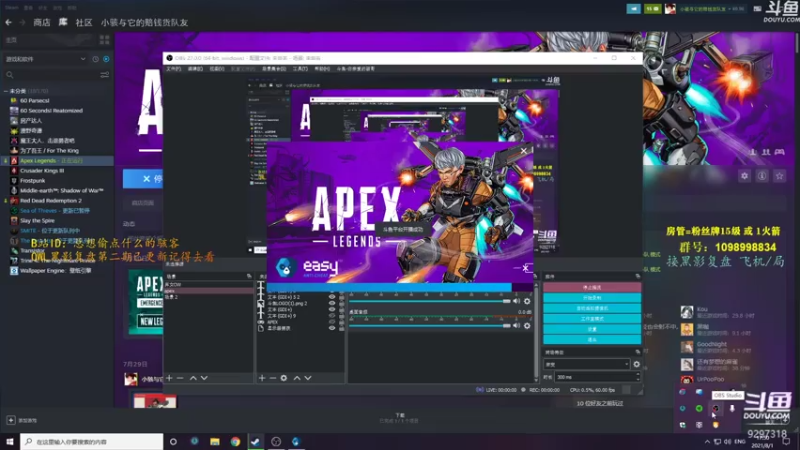Image resolution: width=800 pixels, height=450 pixels.
Task: Open the Windows Start menu
Action: 10,441
